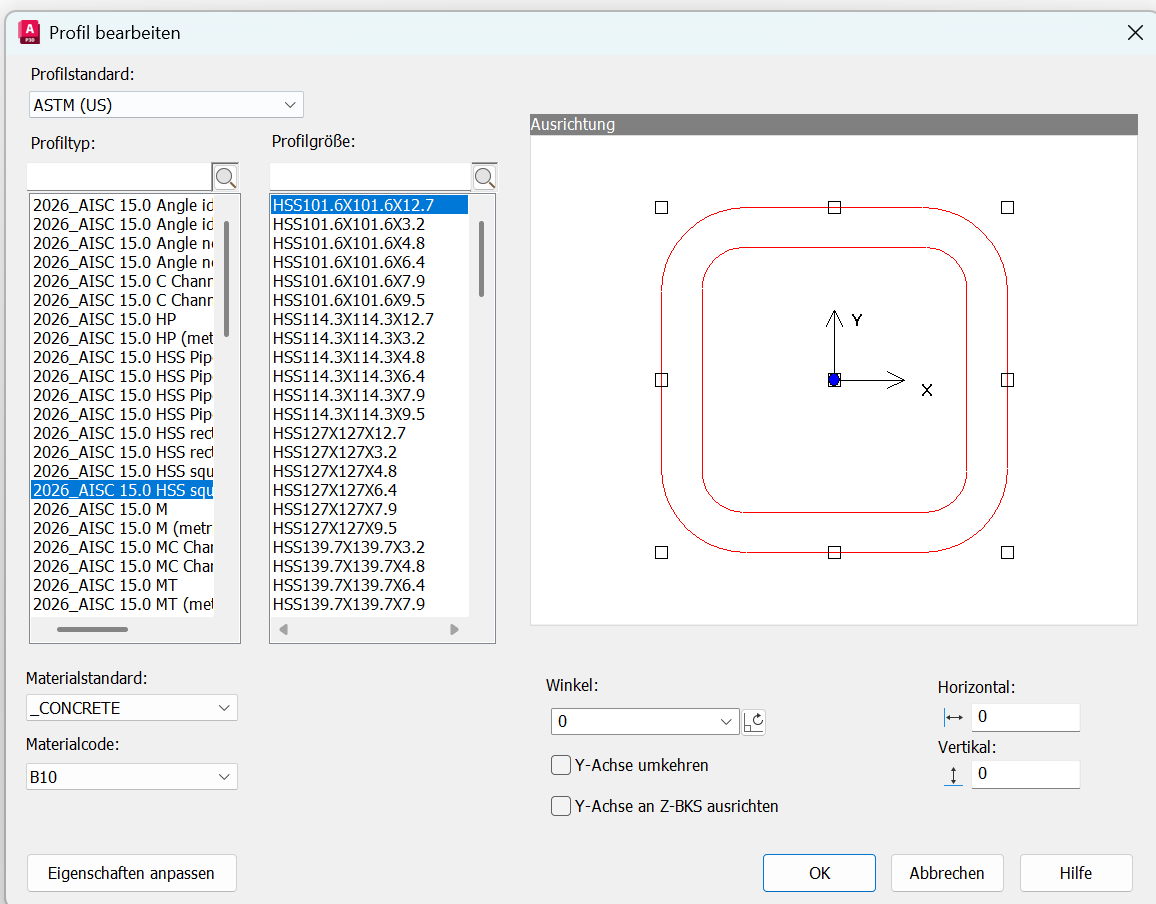Image resolution: width=1156 pixels, height=904 pixels.
Task: Select the top-left alignment grip in preview
Action: 661,207
